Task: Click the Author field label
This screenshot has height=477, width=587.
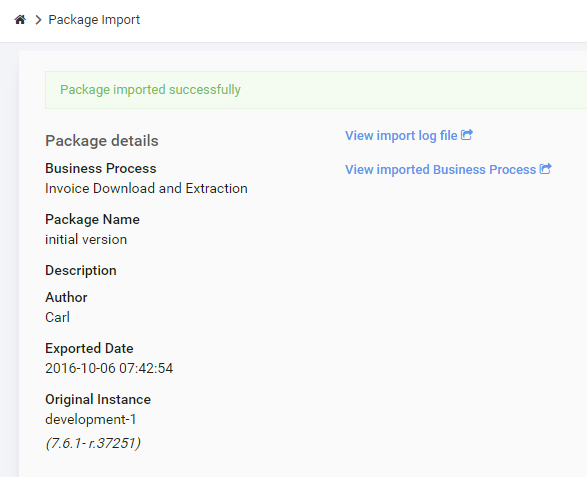Action: coord(66,297)
